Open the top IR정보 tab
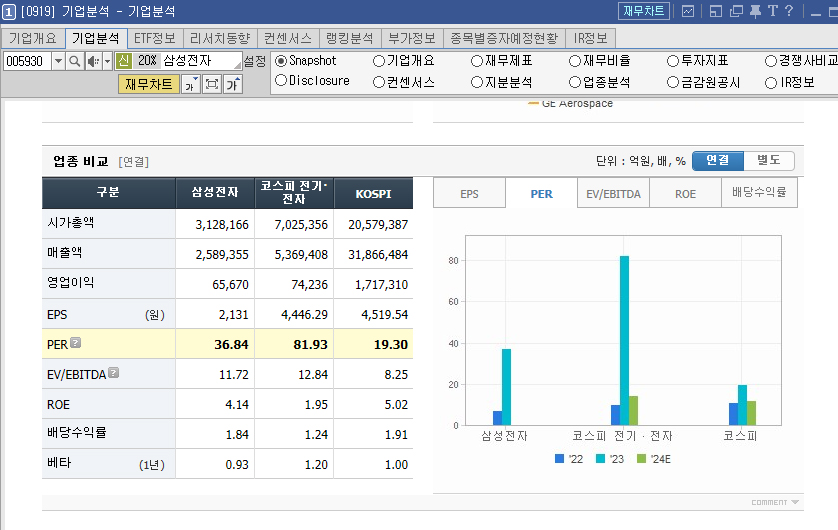Viewport: 838px width, 530px height. 591,38
